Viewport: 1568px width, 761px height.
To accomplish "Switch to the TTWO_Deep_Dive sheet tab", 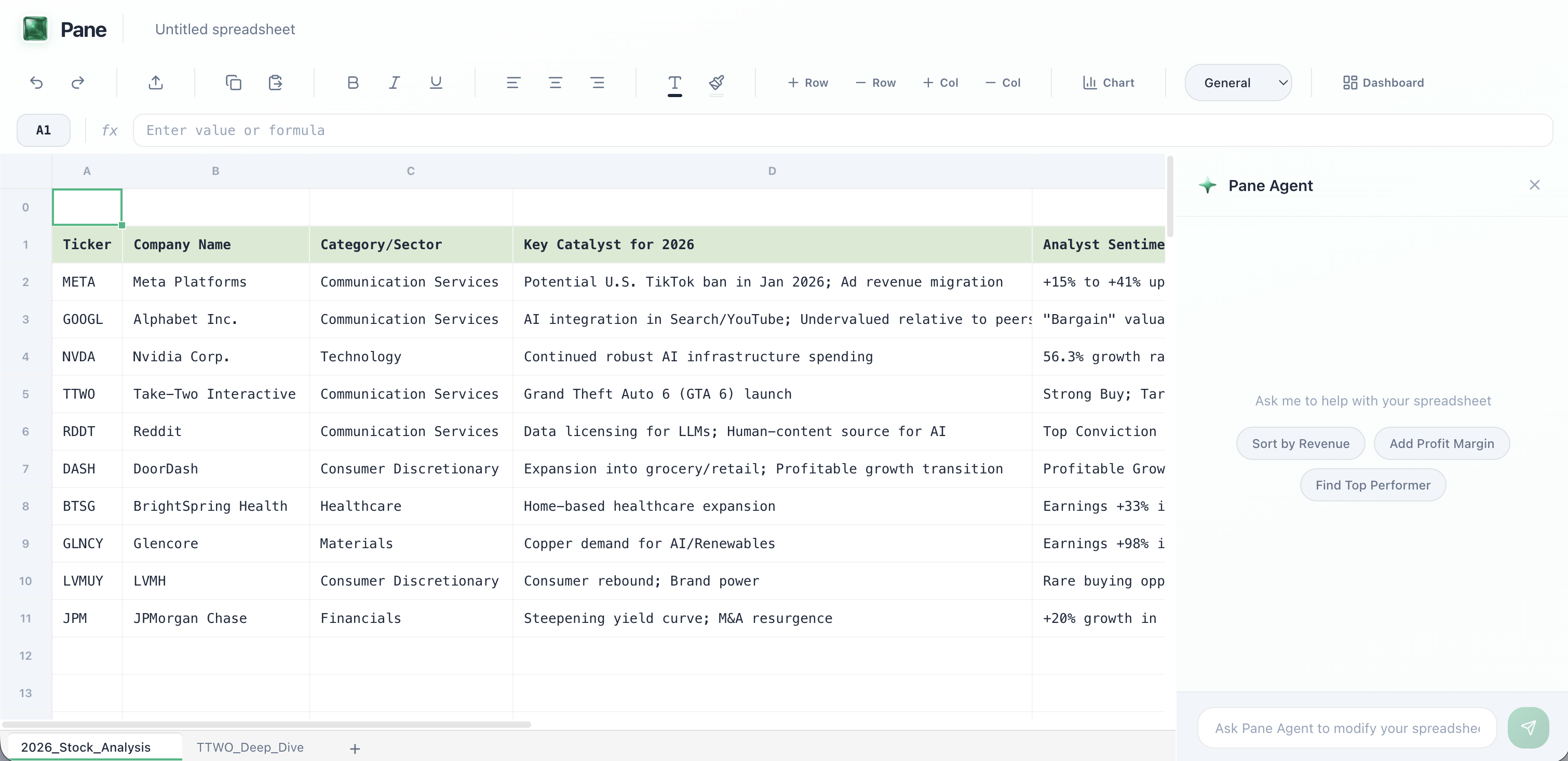I will 250,748.
